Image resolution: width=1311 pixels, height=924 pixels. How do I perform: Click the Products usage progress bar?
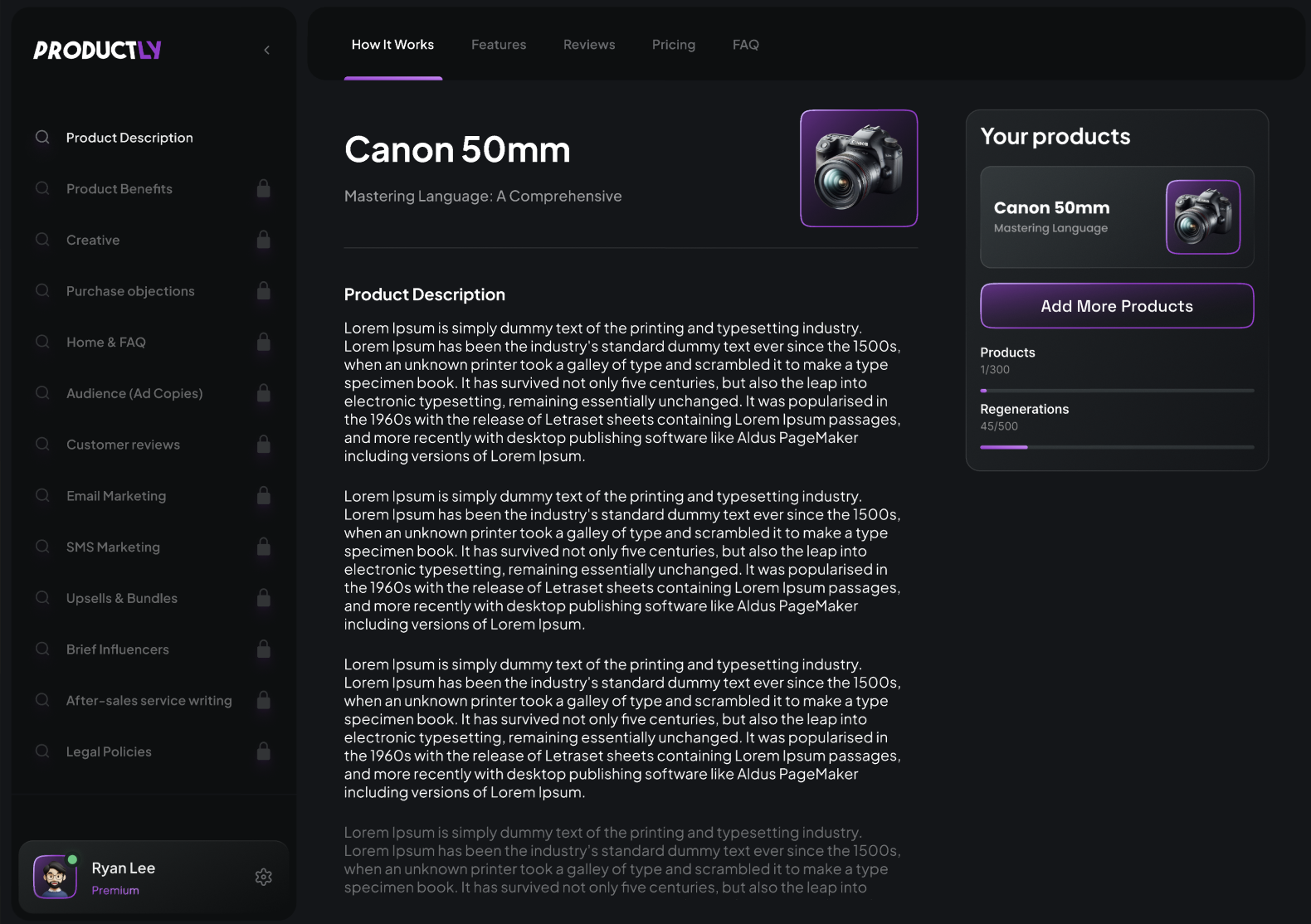coord(1117,391)
